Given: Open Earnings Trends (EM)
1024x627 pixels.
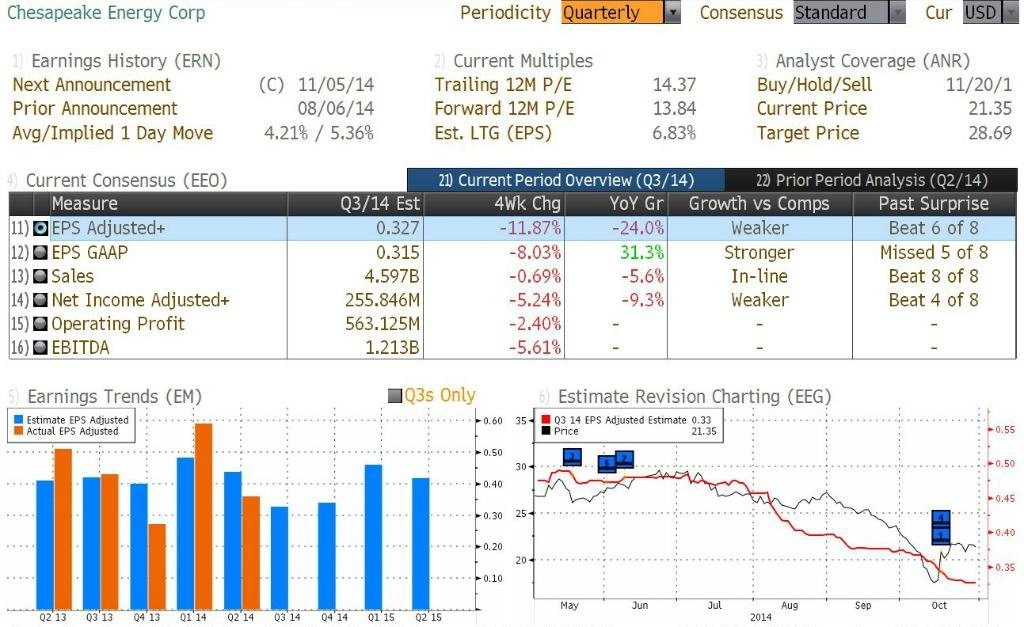Looking at the screenshot, I should [114, 396].
